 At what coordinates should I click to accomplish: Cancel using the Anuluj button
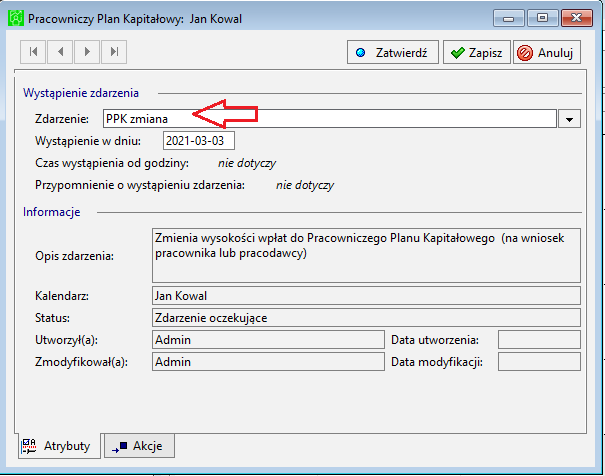pos(547,52)
